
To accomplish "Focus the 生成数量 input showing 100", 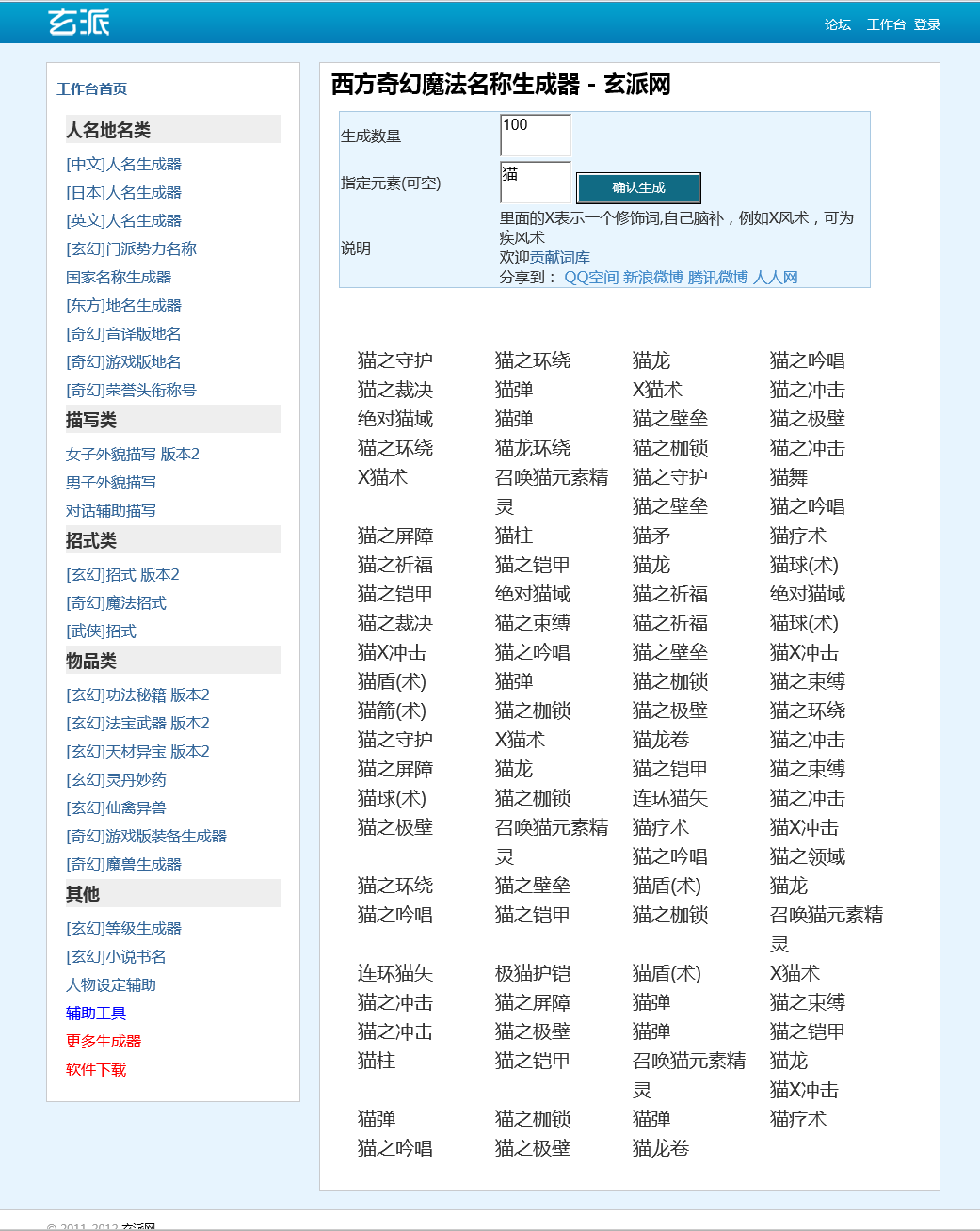I will (536, 135).
